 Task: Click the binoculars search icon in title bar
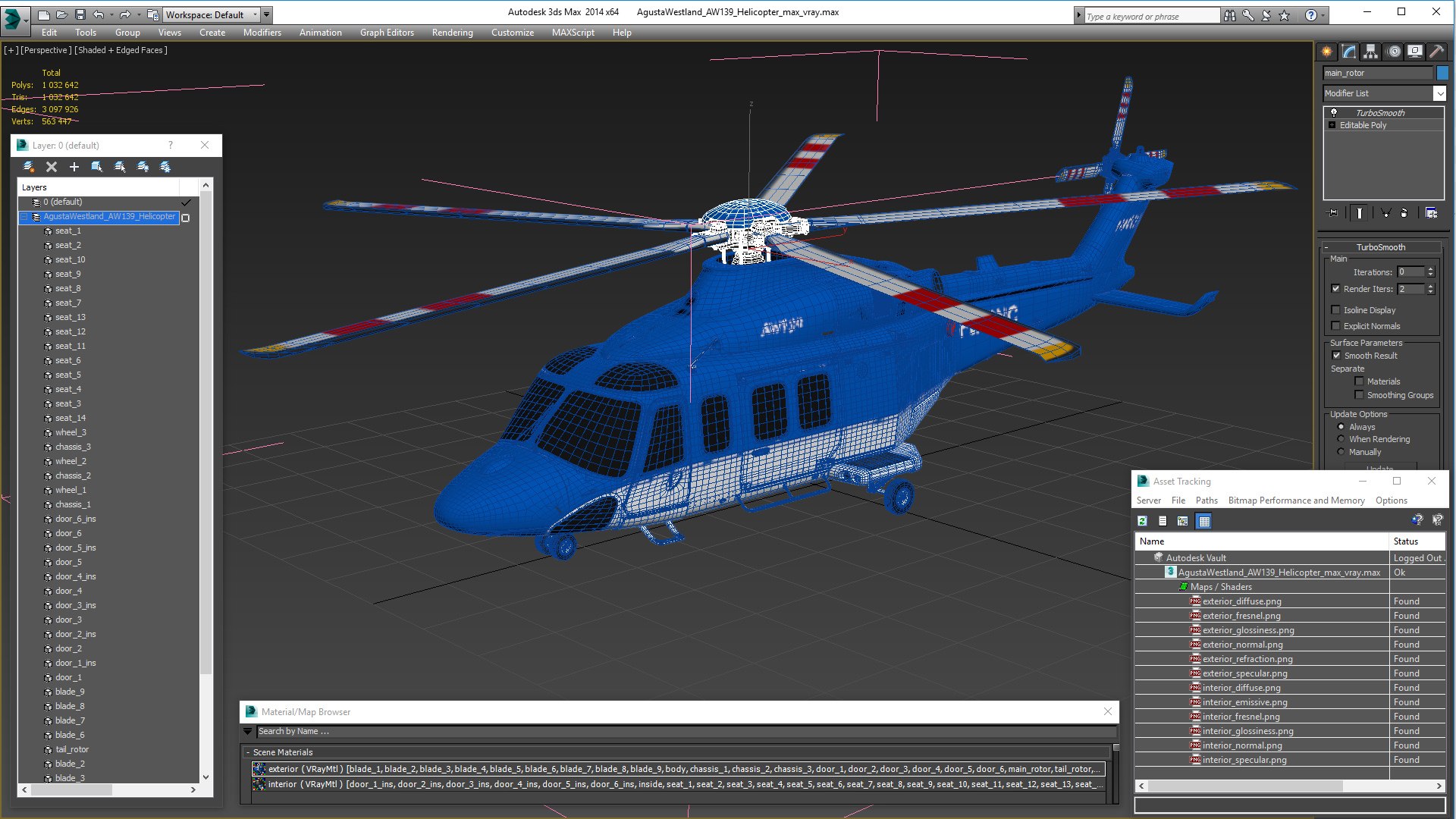click(x=1230, y=15)
